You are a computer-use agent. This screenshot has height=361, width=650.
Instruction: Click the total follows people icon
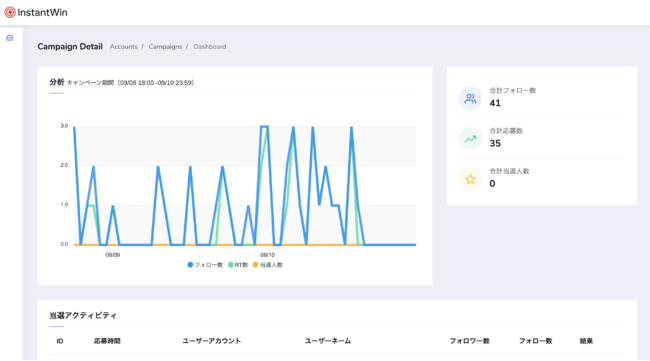point(470,98)
